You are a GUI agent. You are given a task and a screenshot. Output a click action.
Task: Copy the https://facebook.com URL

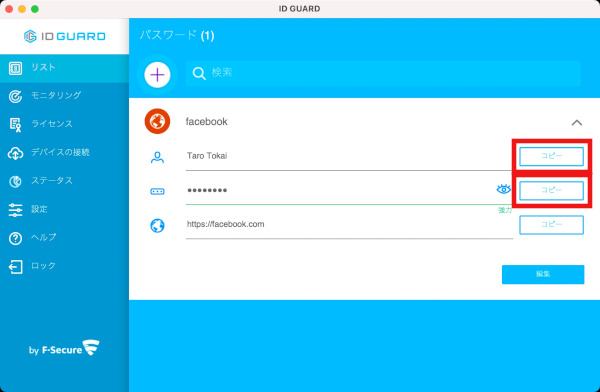pos(551,225)
